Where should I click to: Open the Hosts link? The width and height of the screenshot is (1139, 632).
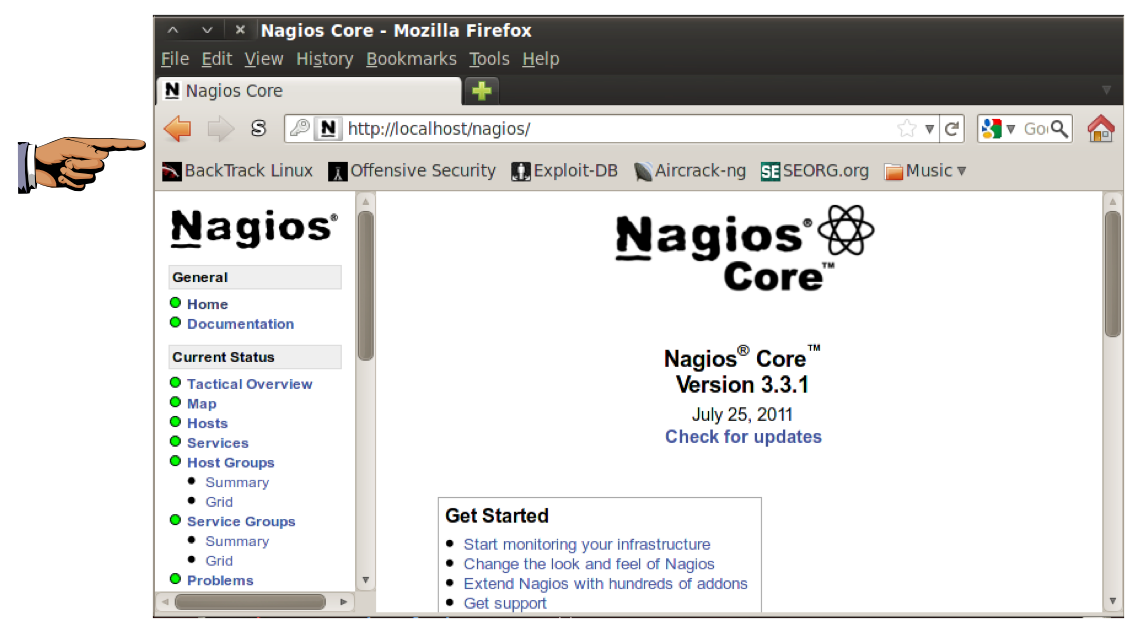pyautogui.click(x=207, y=424)
